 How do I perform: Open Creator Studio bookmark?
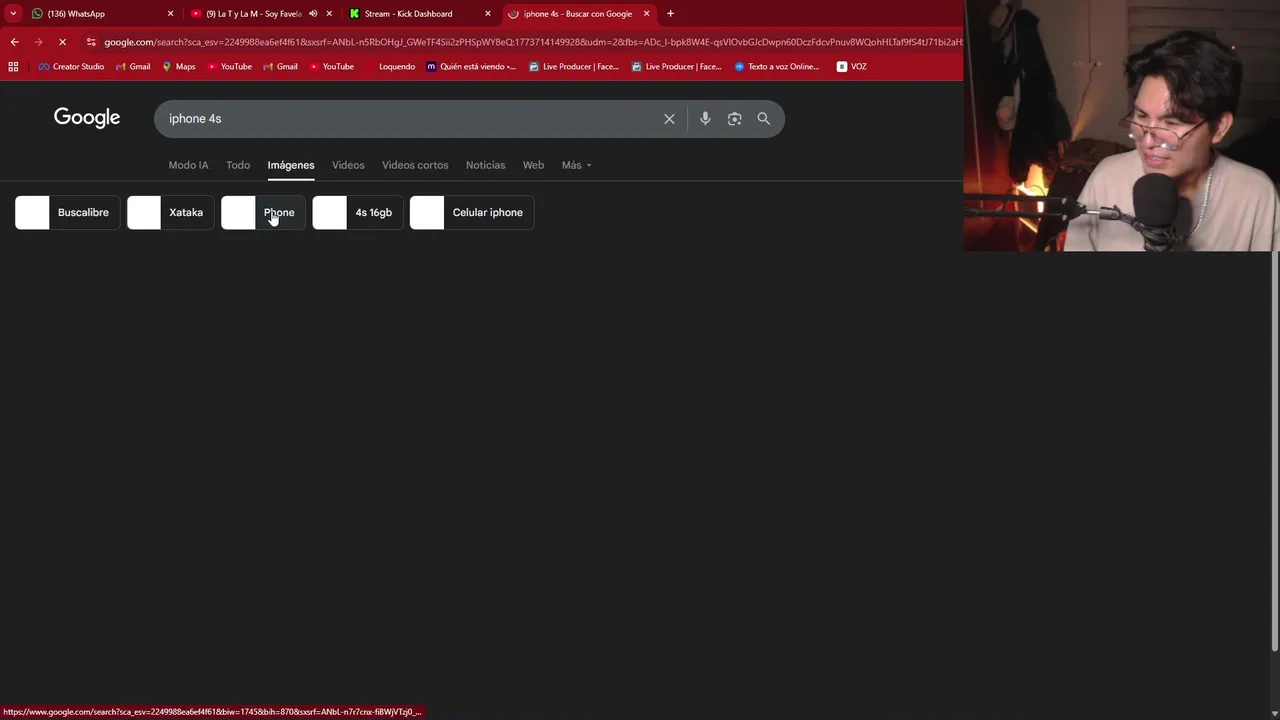(x=70, y=67)
